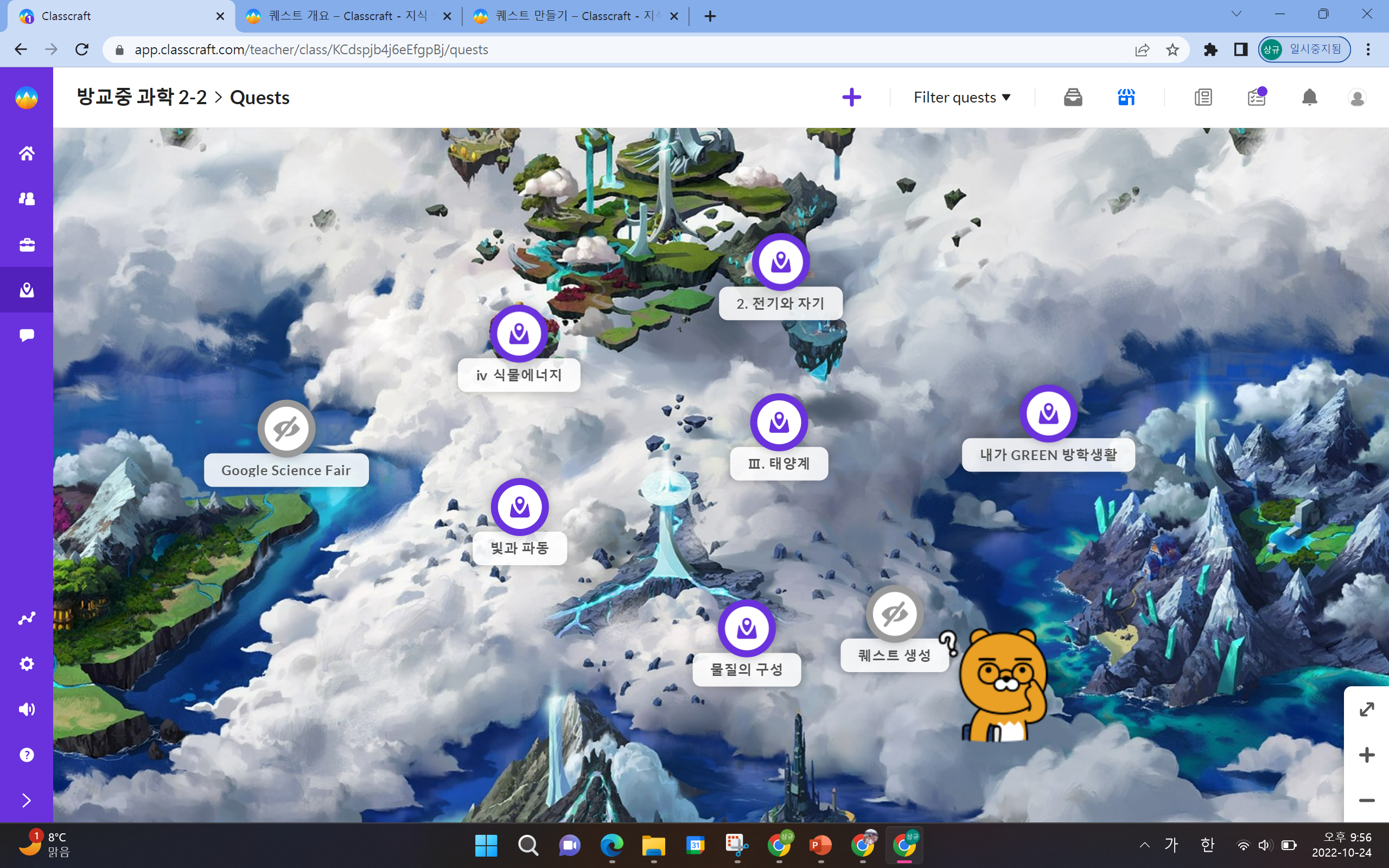The width and height of the screenshot is (1389, 868).
Task: Share this page icon in address bar
Action: (1142, 50)
